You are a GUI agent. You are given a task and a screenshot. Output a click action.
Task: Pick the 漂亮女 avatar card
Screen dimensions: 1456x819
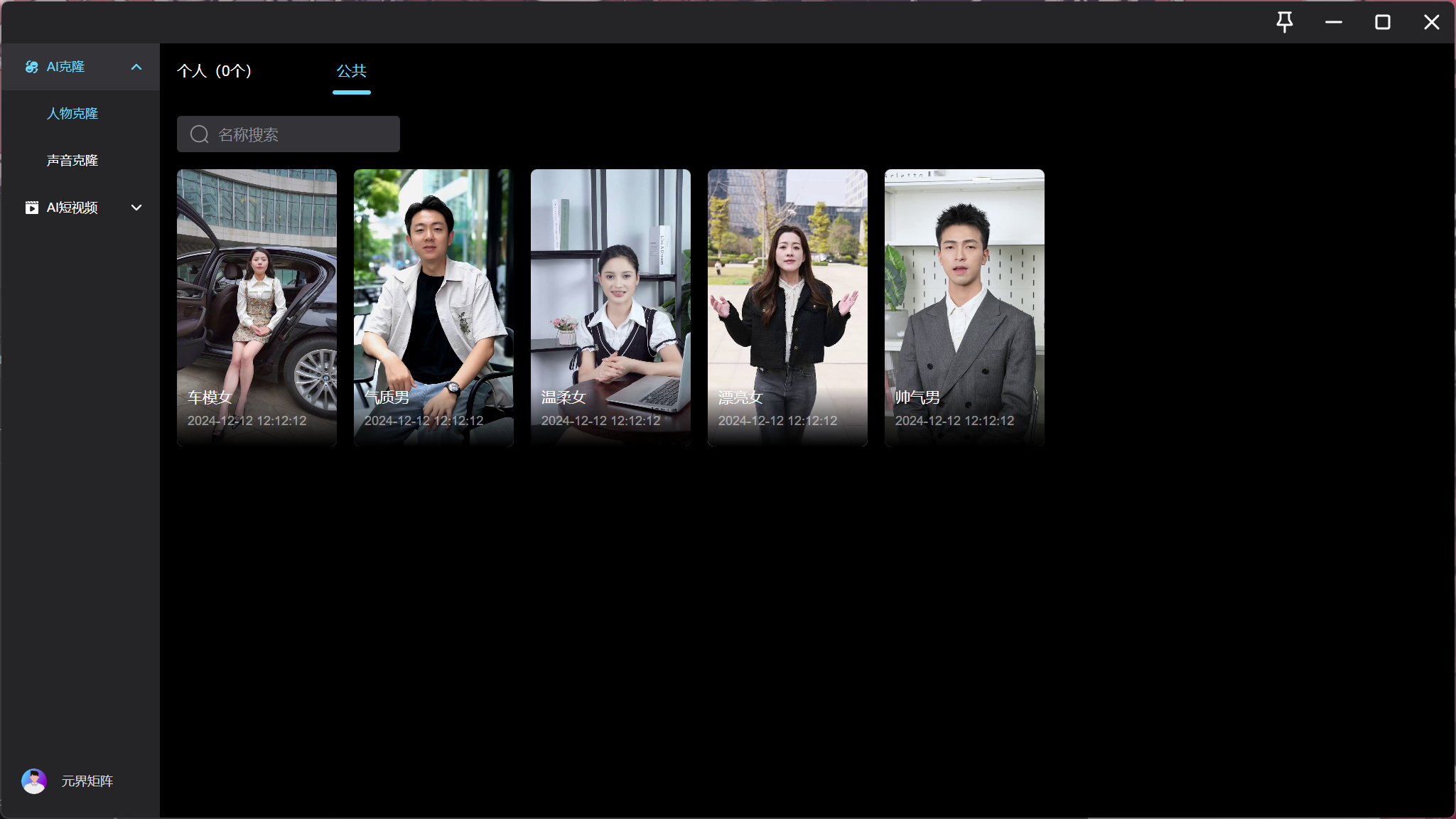point(787,307)
